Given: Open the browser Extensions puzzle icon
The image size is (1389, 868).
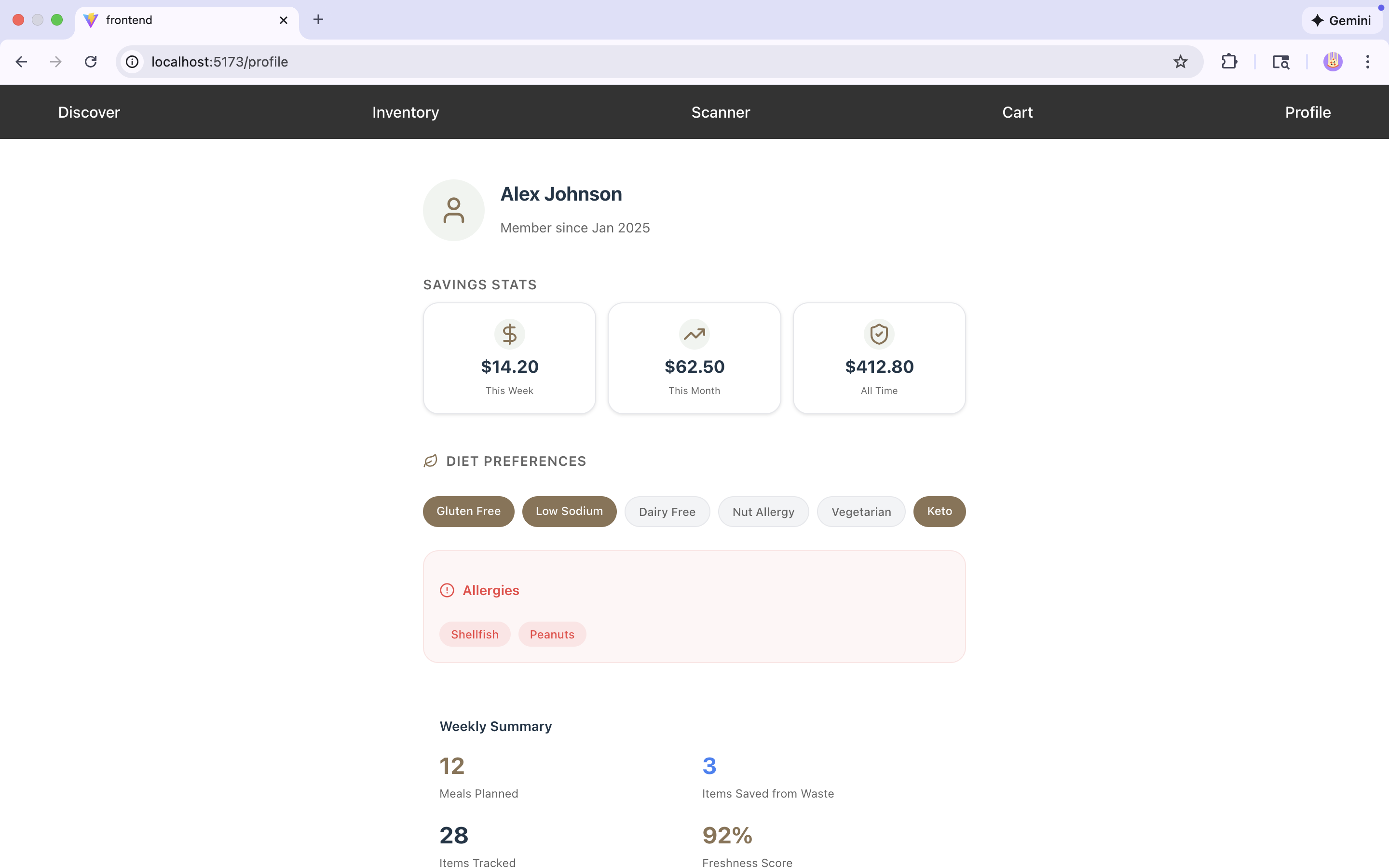Looking at the screenshot, I should [1229, 61].
